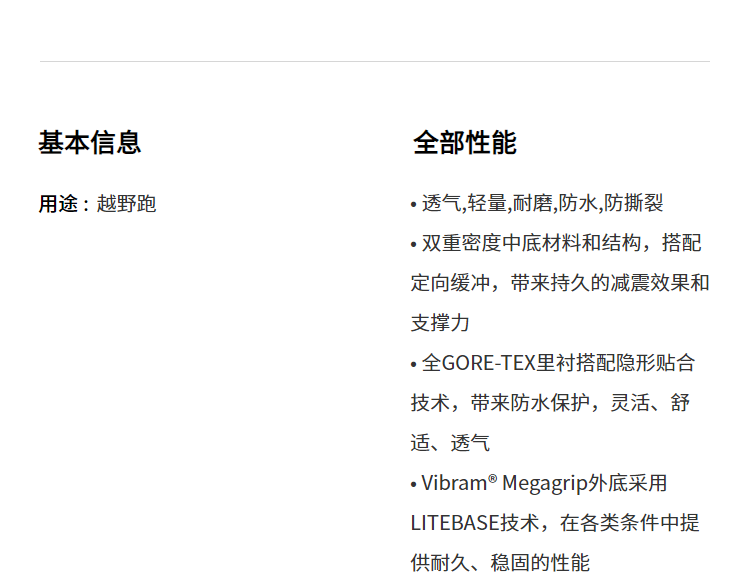This screenshot has height=582, width=750.
Task: Click the 双重密度中底材料和结构 line
Action: tap(530, 243)
